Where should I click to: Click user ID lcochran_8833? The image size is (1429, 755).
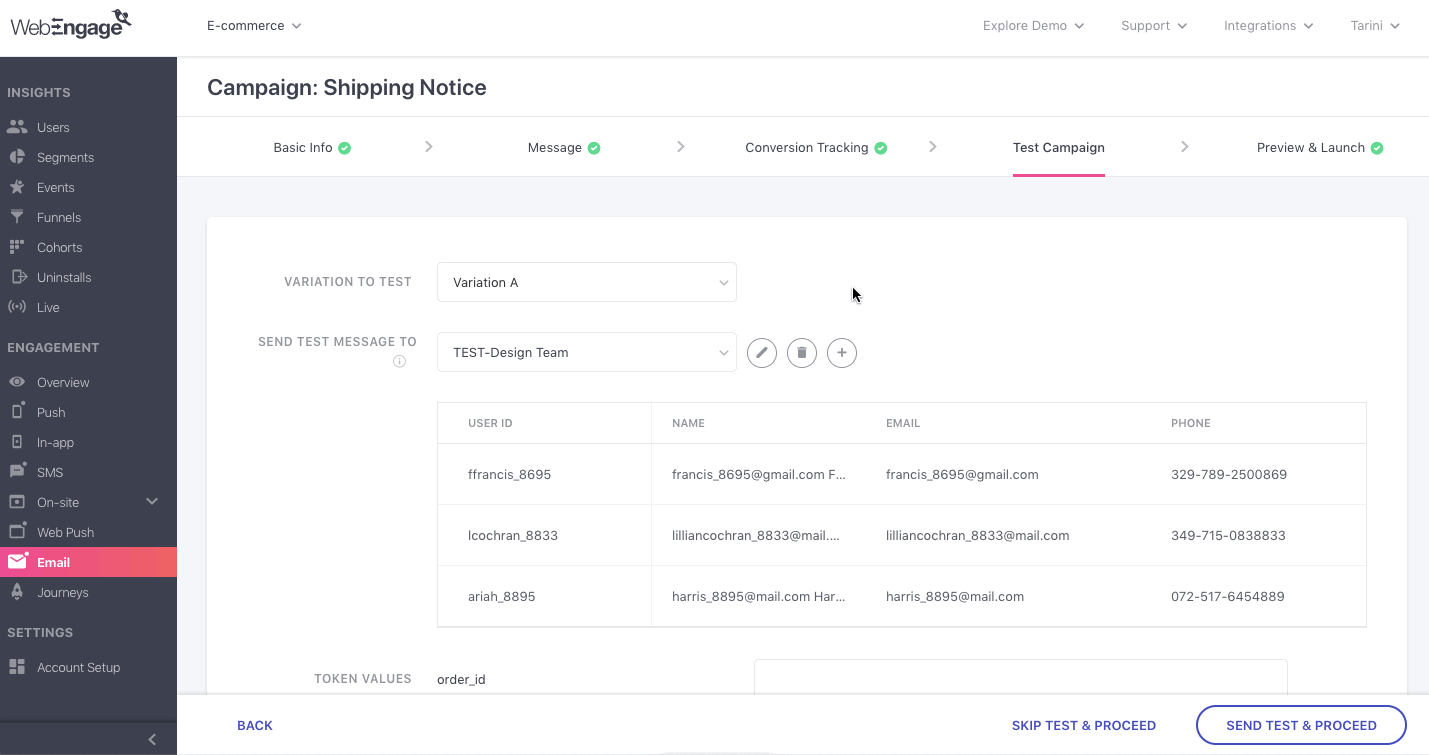513,535
